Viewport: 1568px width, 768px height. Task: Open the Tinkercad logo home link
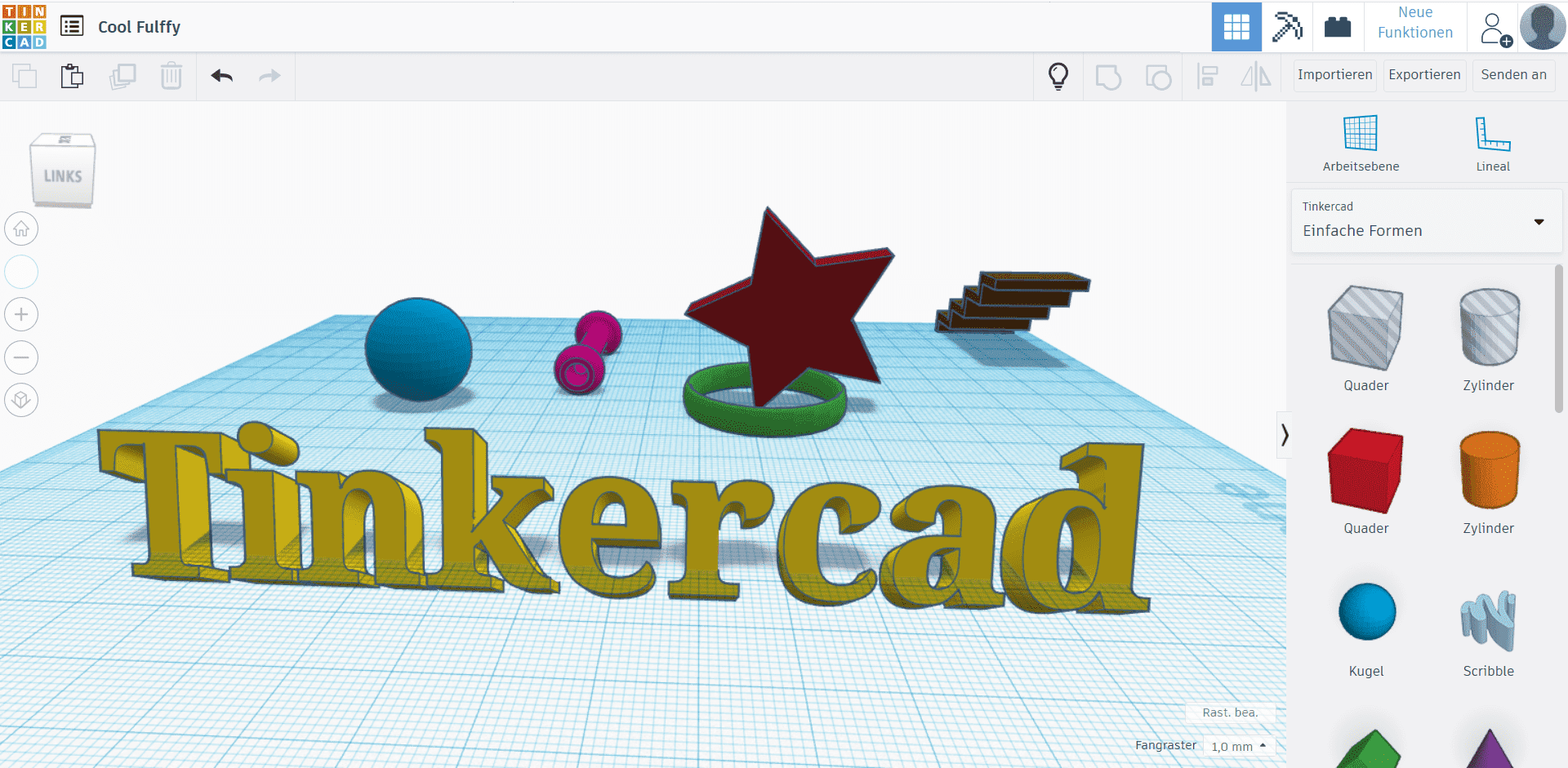24,27
